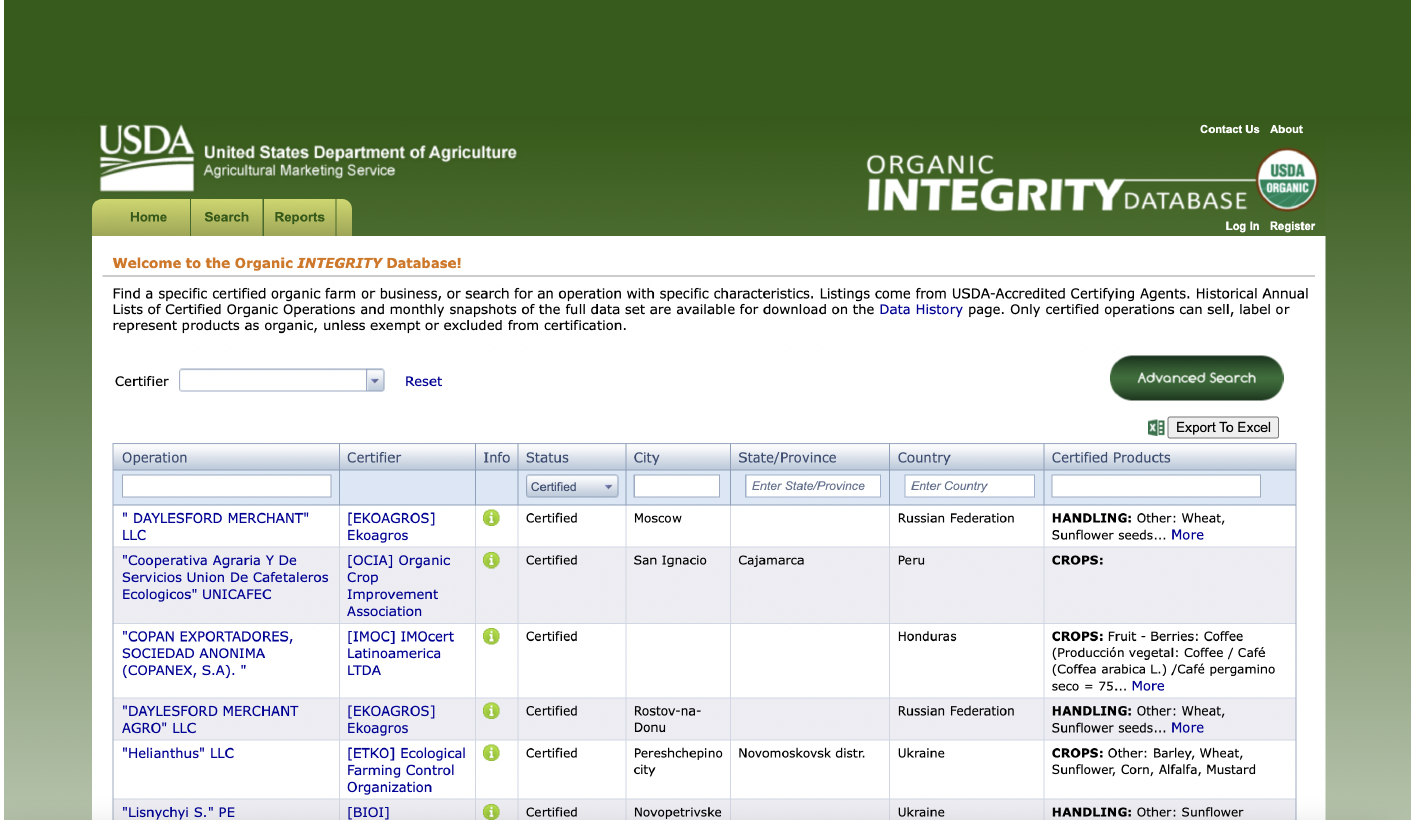1415x820 pixels.
Task: Open the COPAN EXPORTADORES operation link
Action: [207, 653]
